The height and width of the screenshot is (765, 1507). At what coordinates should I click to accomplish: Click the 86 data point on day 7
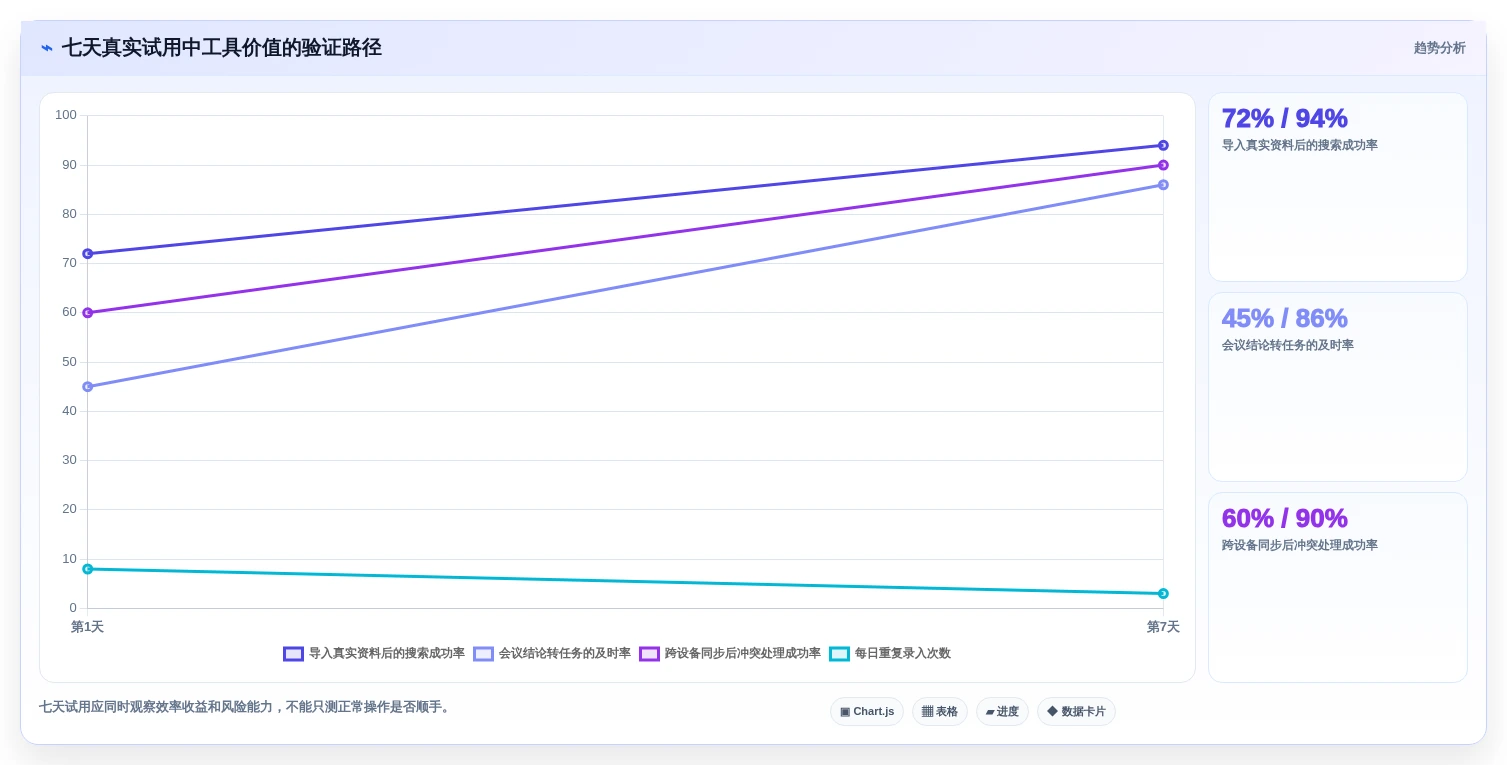pyautogui.click(x=1163, y=185)
